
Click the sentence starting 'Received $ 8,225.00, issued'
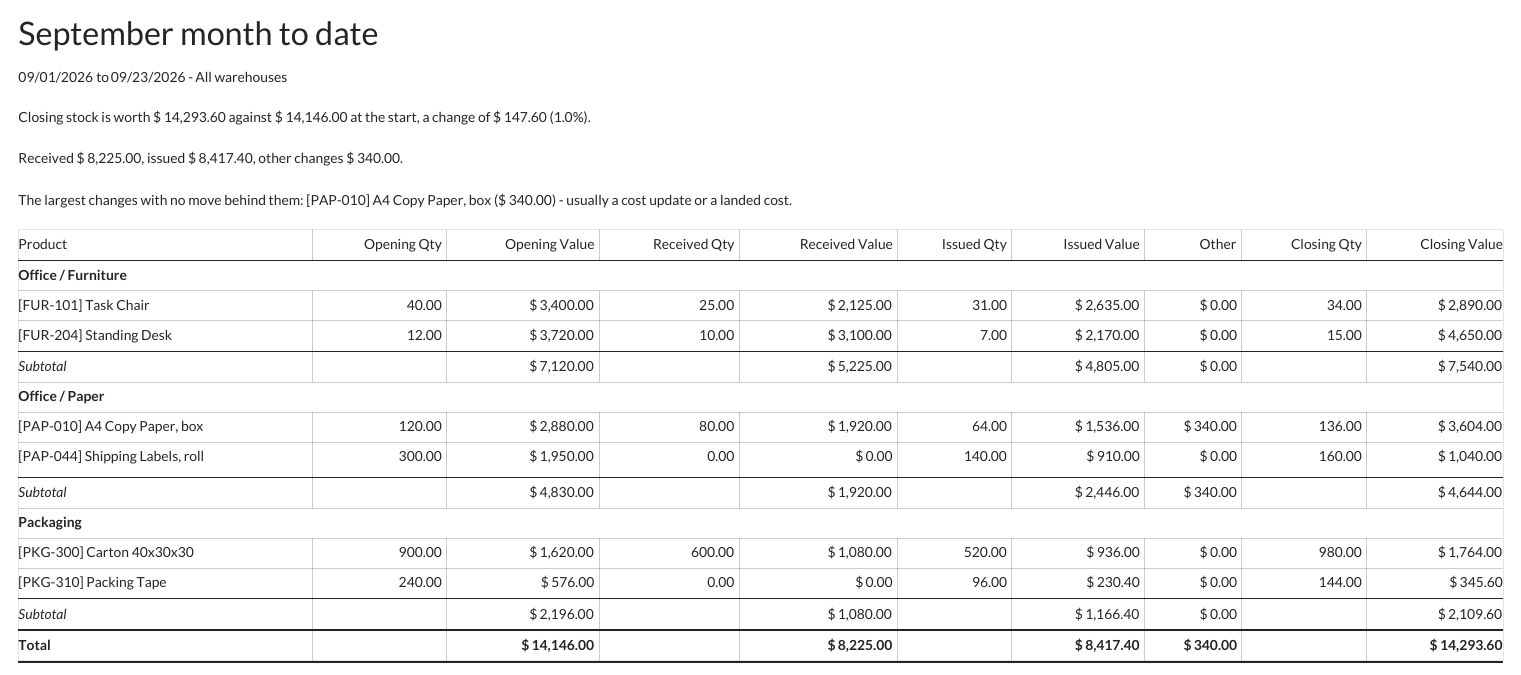click(211, 159)
